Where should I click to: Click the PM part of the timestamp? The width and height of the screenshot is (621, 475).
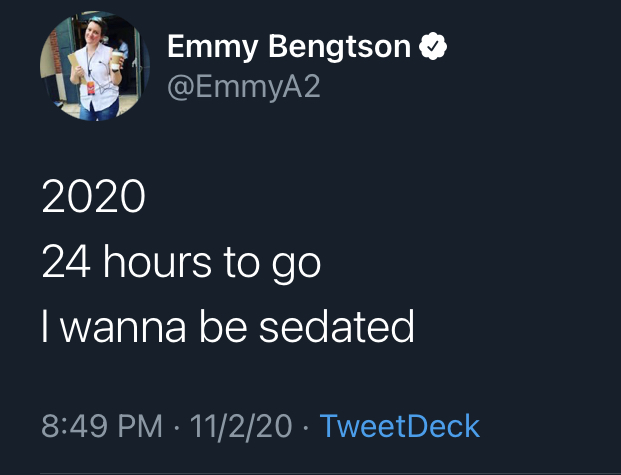coord(141,427)
